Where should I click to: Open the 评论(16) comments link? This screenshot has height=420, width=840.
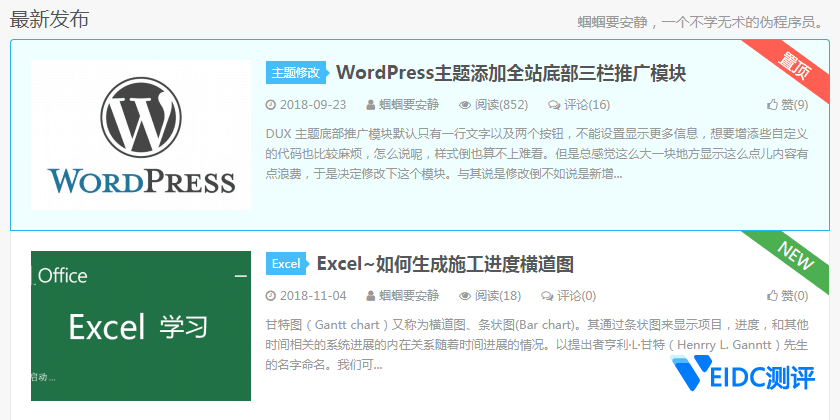pos(587,105)
